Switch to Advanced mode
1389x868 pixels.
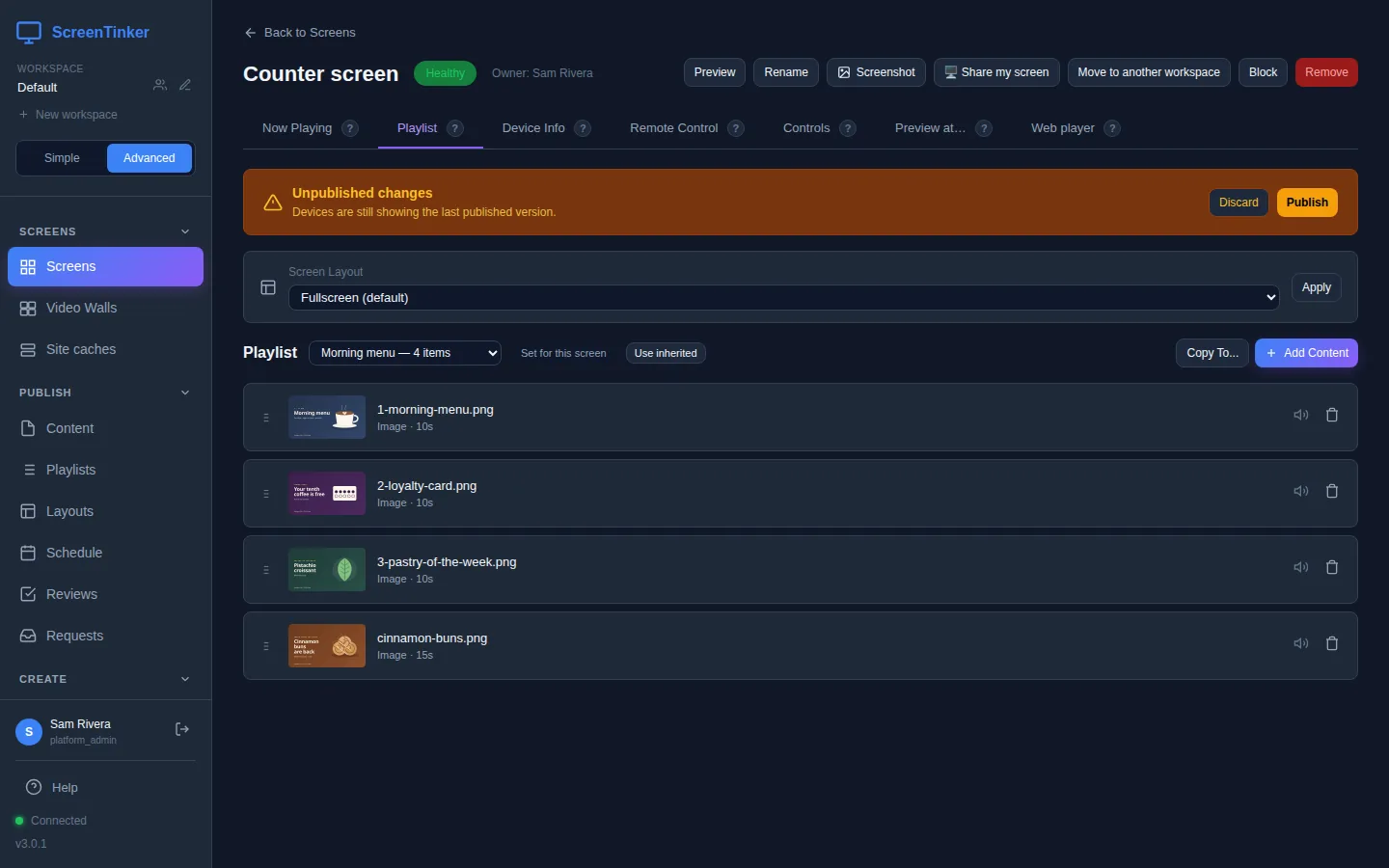[150, 158]
